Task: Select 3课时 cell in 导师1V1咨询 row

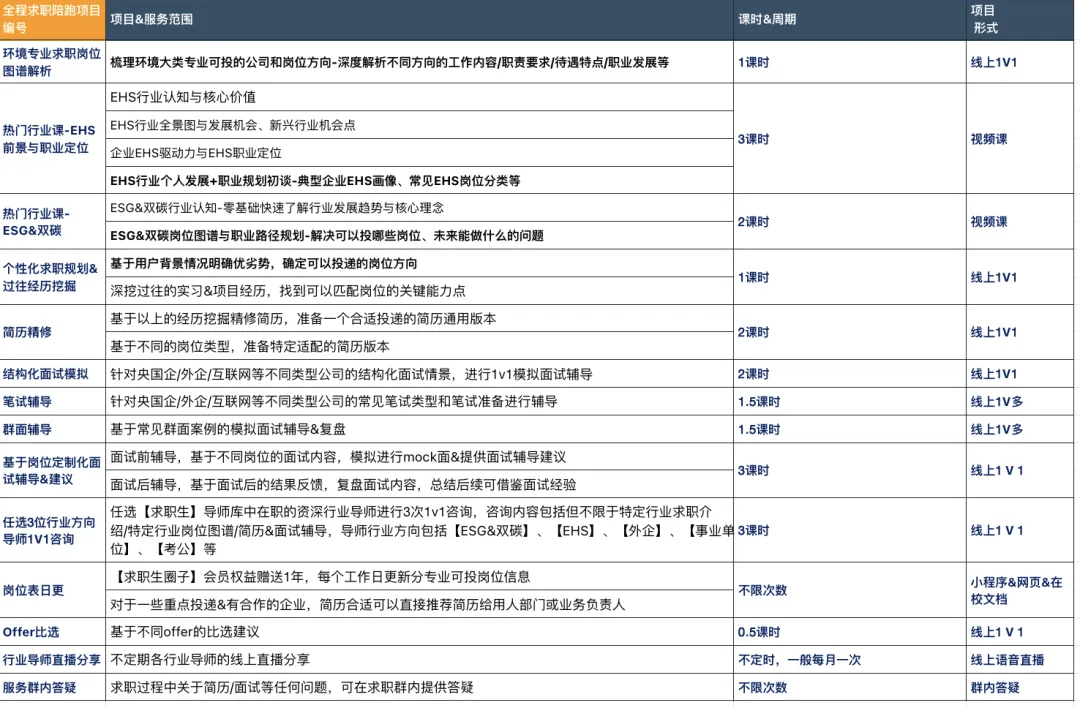Action: [850, 530]
